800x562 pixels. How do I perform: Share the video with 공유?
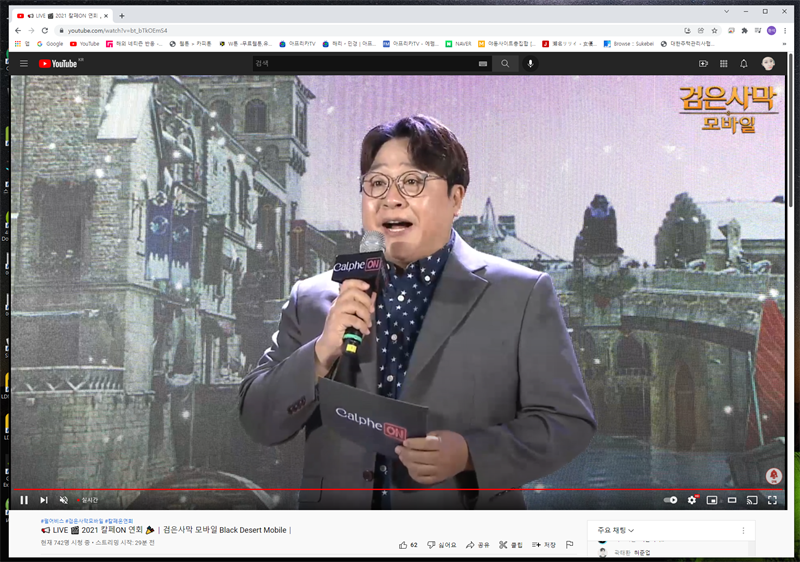tap(477, 545)
